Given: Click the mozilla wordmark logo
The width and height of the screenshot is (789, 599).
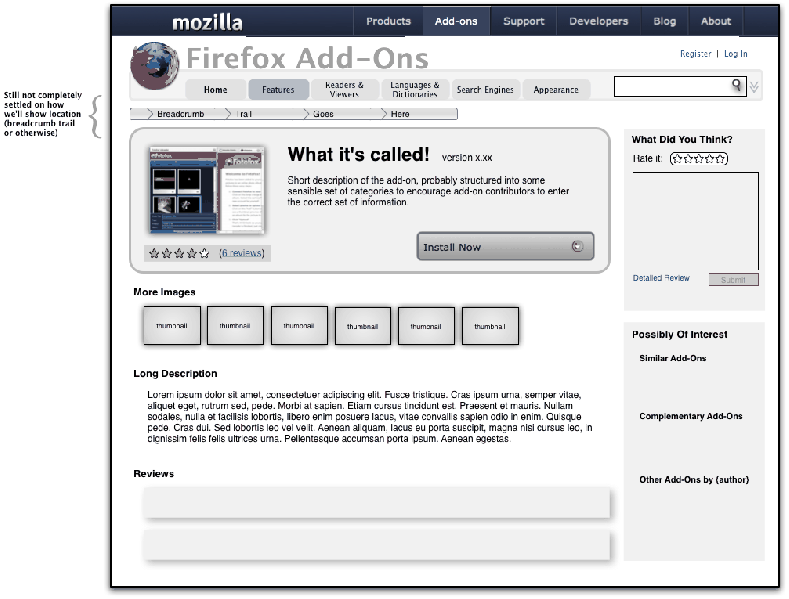Looking at the screenshot, I should 207,22.
